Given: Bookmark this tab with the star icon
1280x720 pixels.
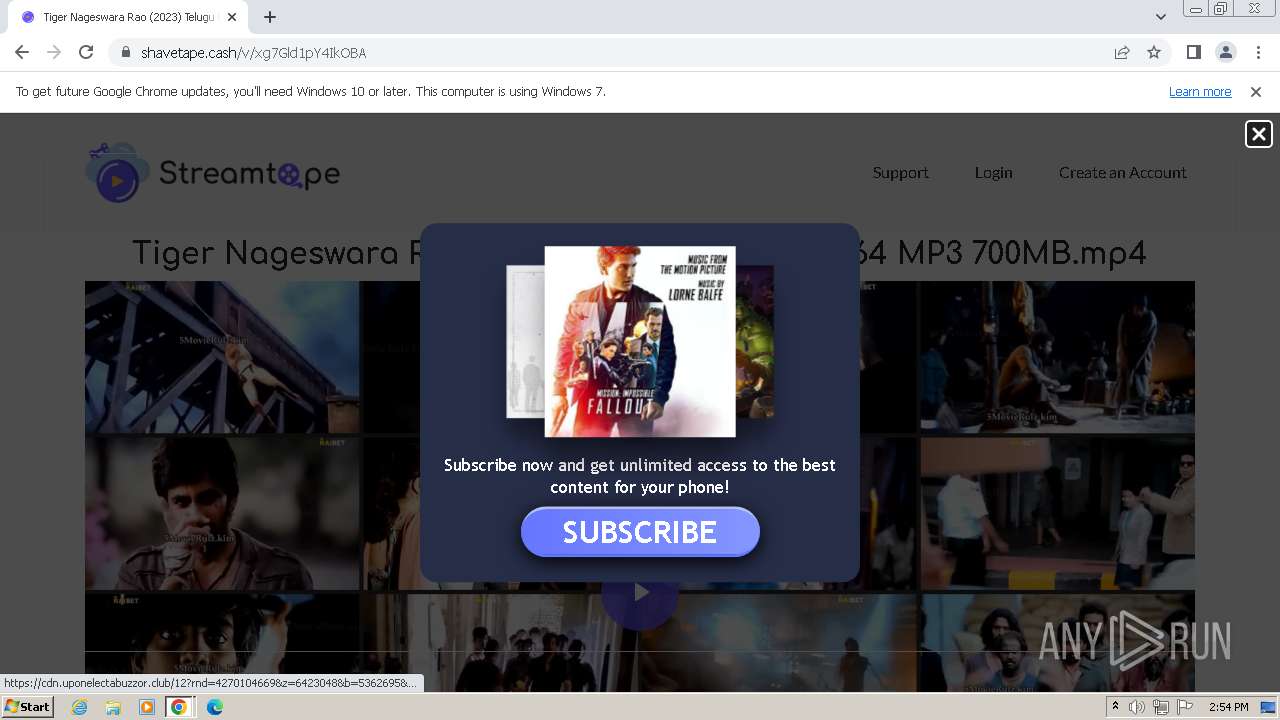Looking at the screenshot, I should coord(1154,52).
